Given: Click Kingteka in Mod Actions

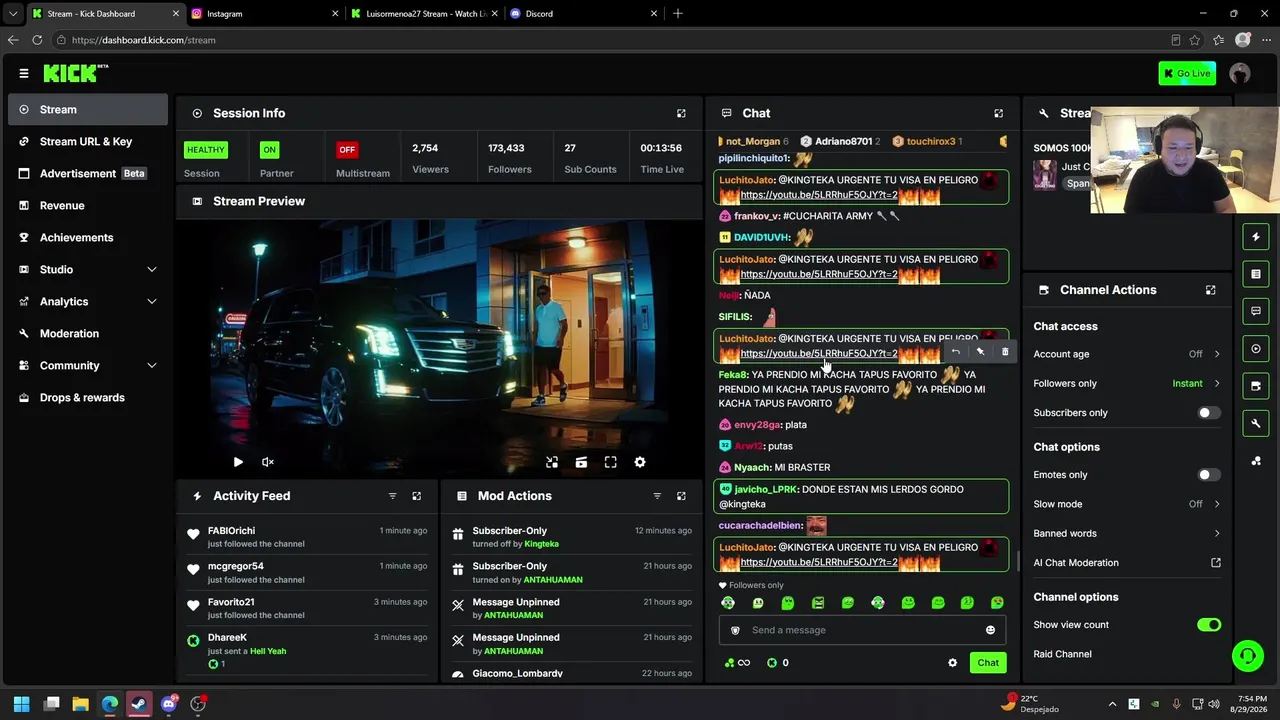Looking at the screenshot, I should pos(541,544).
